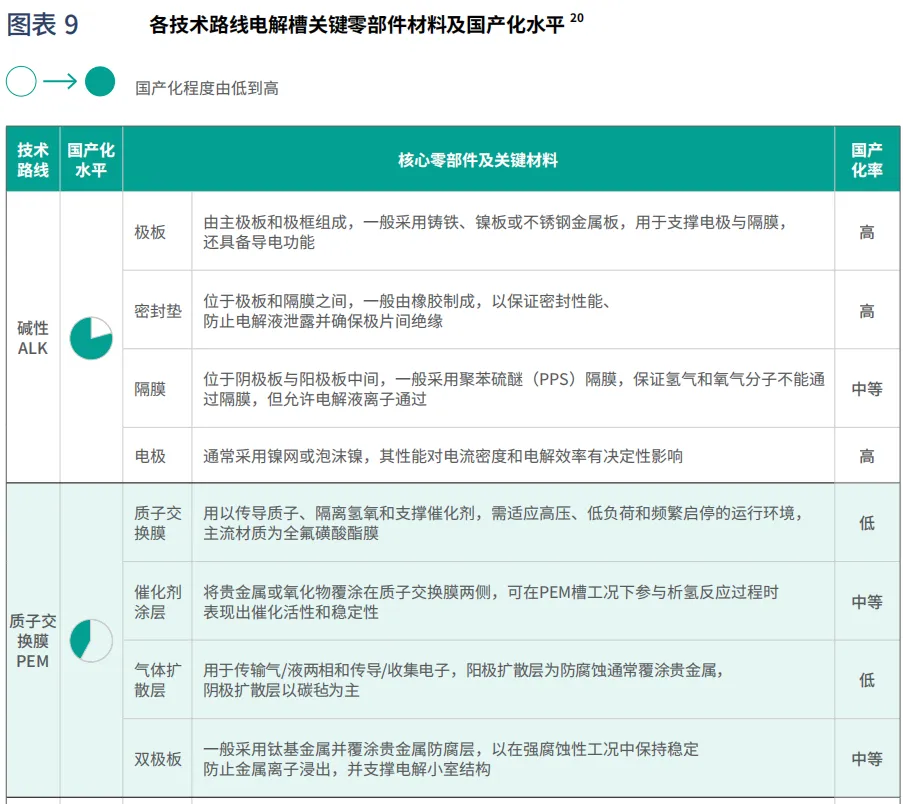903x804 pixels.
Task: Click the '质子交换膜' component cell in PEM section
Action: 158,523
